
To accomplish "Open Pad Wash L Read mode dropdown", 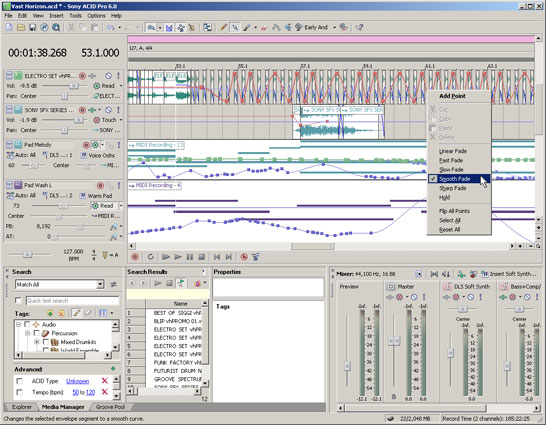I will click(121, 206).
